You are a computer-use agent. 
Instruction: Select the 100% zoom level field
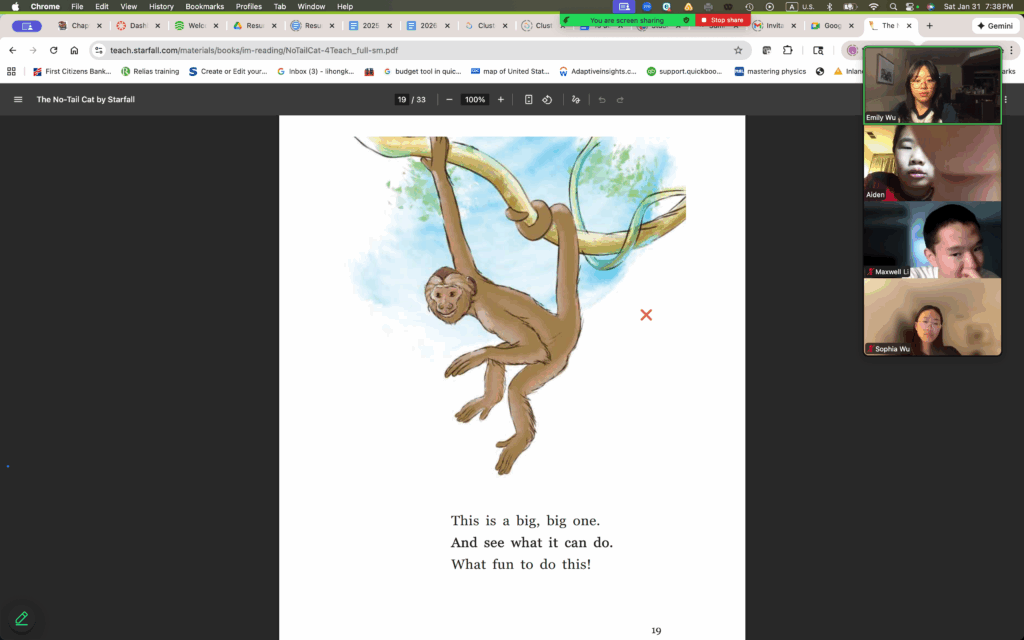[x=475, y=99]
